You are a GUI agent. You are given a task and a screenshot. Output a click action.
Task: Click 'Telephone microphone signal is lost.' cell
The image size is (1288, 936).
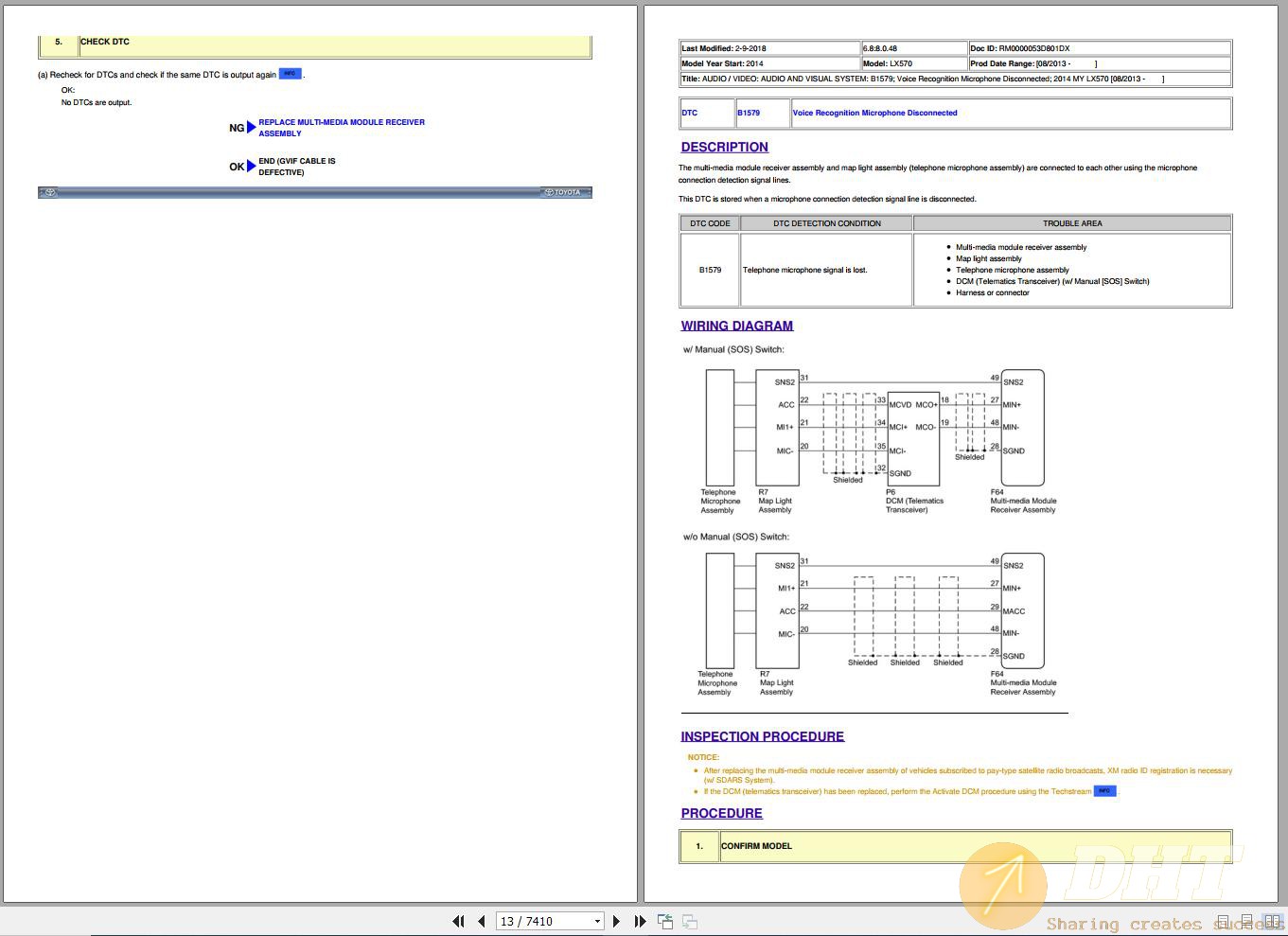tap(826, 270)
